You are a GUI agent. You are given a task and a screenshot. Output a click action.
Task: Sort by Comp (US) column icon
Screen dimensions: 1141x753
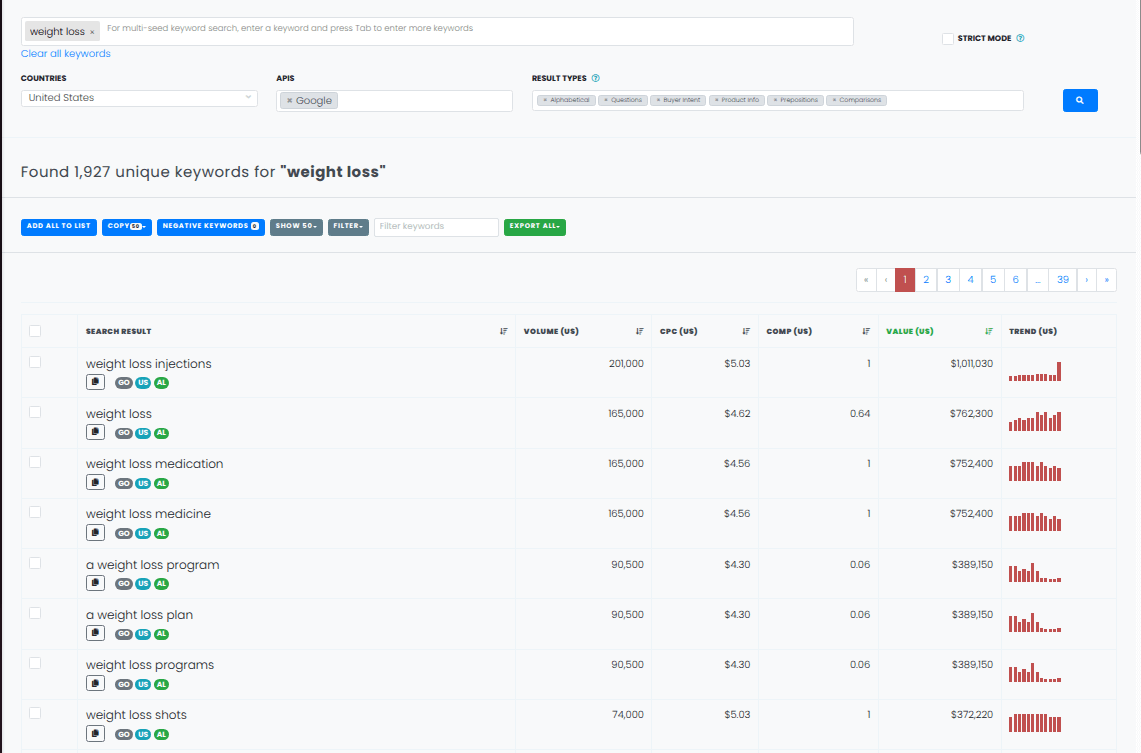tap(866, 332)
